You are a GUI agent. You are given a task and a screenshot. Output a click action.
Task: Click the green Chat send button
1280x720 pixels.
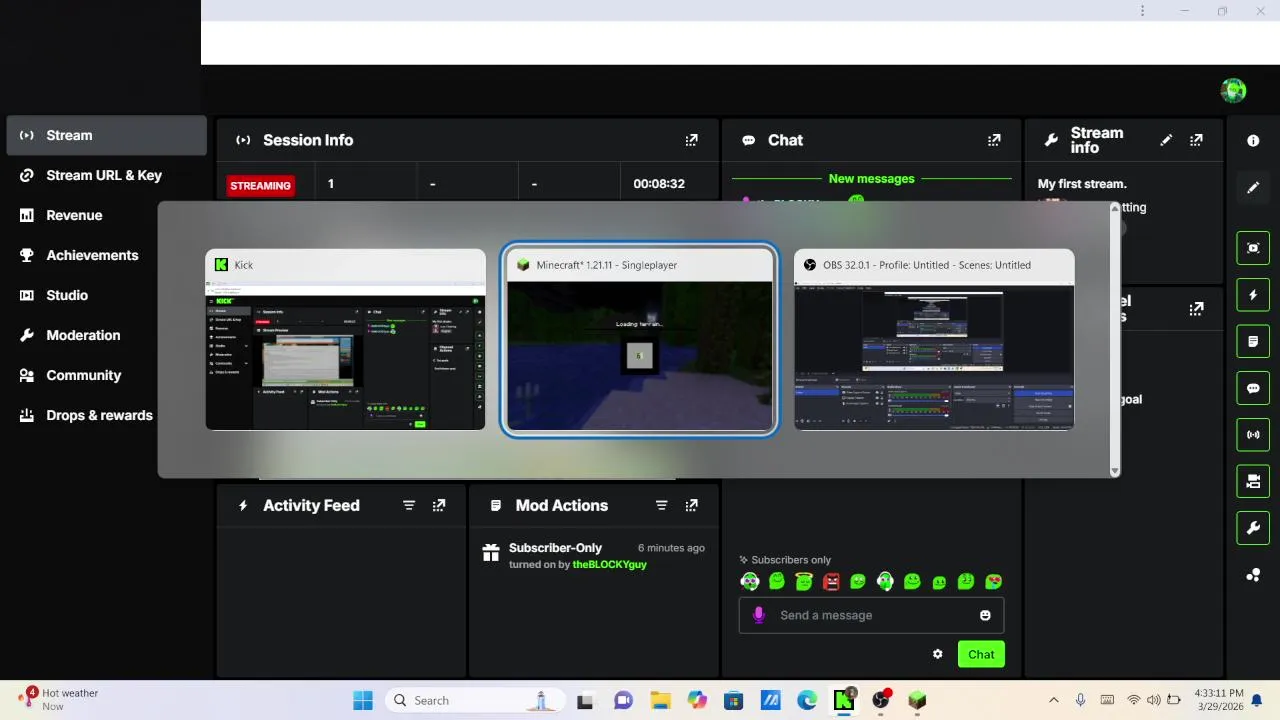981,654
